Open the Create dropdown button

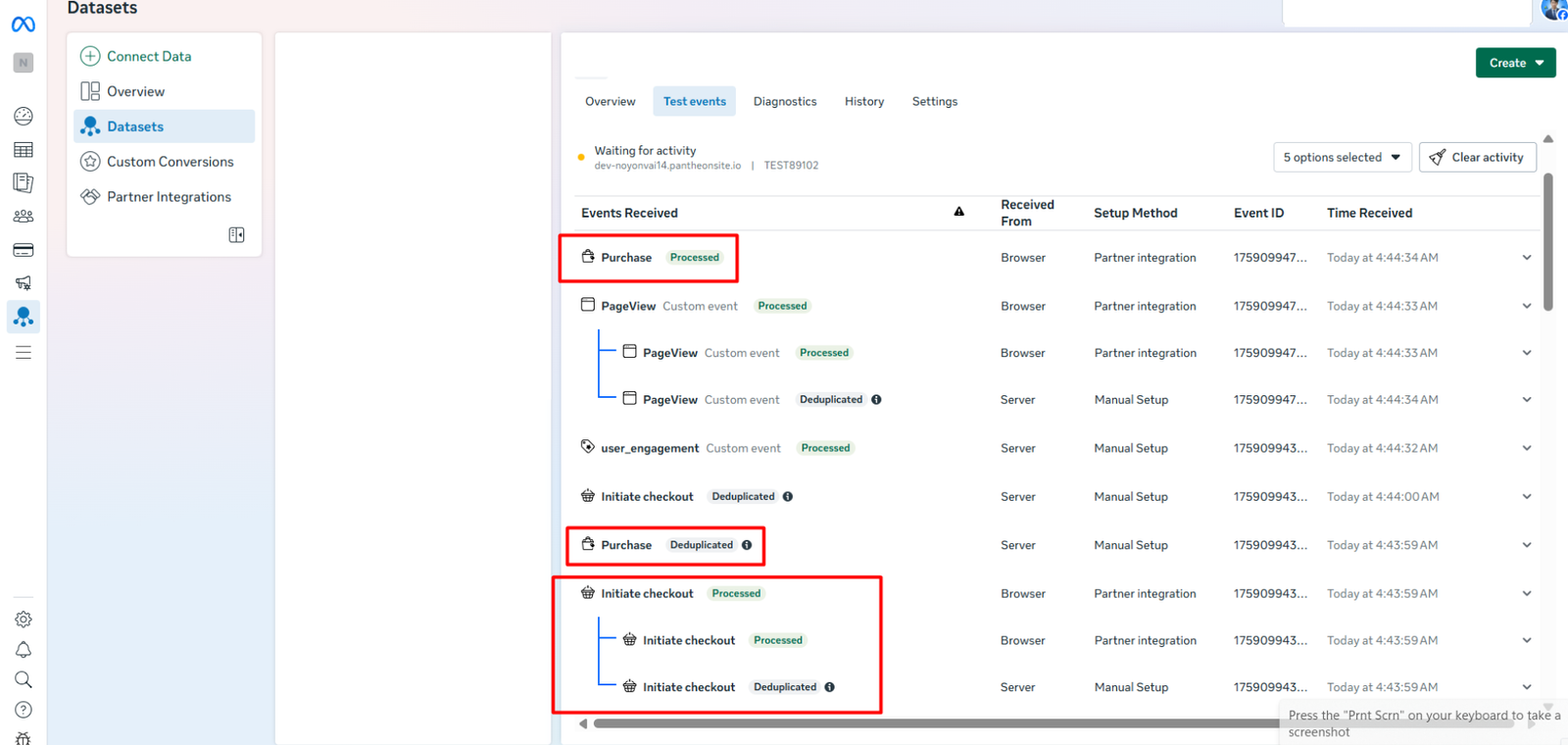pos(1515,63)
